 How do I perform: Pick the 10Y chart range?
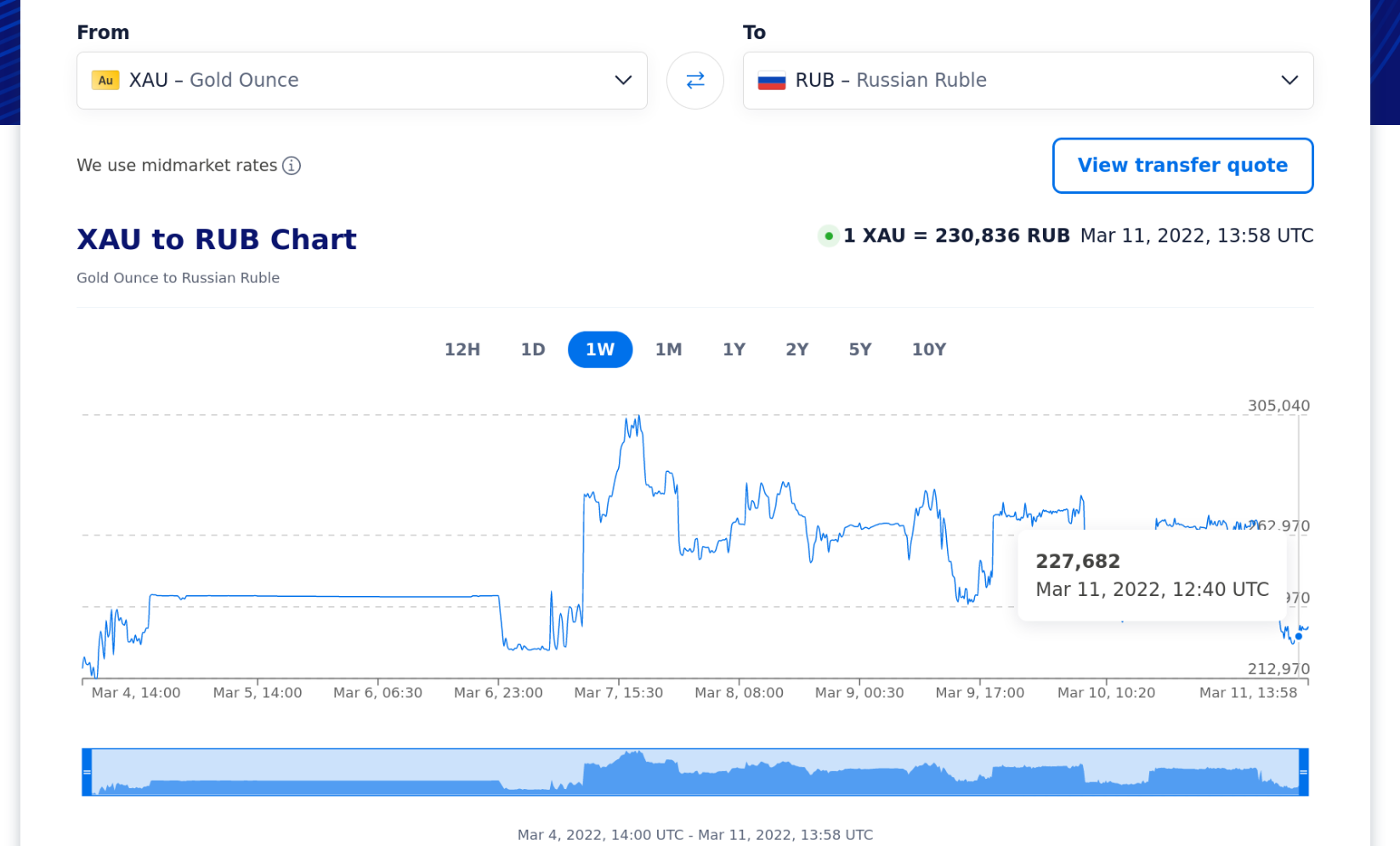click(x=928, y=349)
